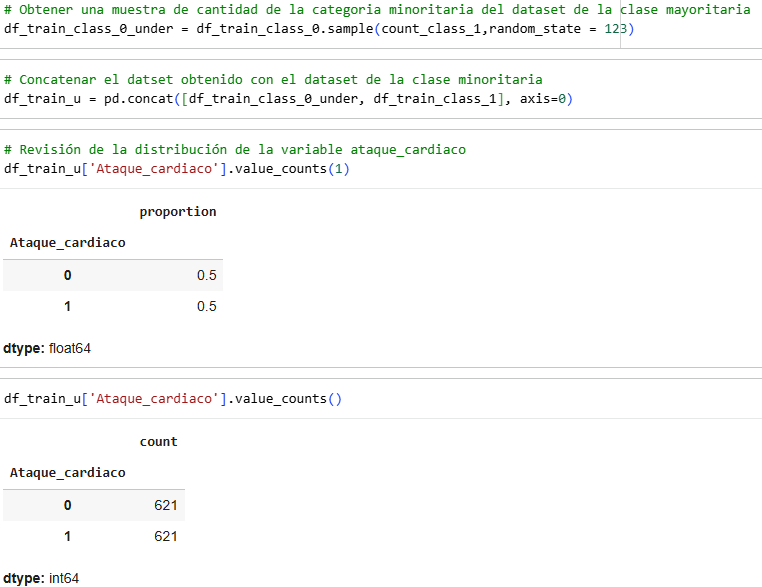Click the 'dtype: float64' text
Screen dimensions: 762x587
tap(47, 348)
